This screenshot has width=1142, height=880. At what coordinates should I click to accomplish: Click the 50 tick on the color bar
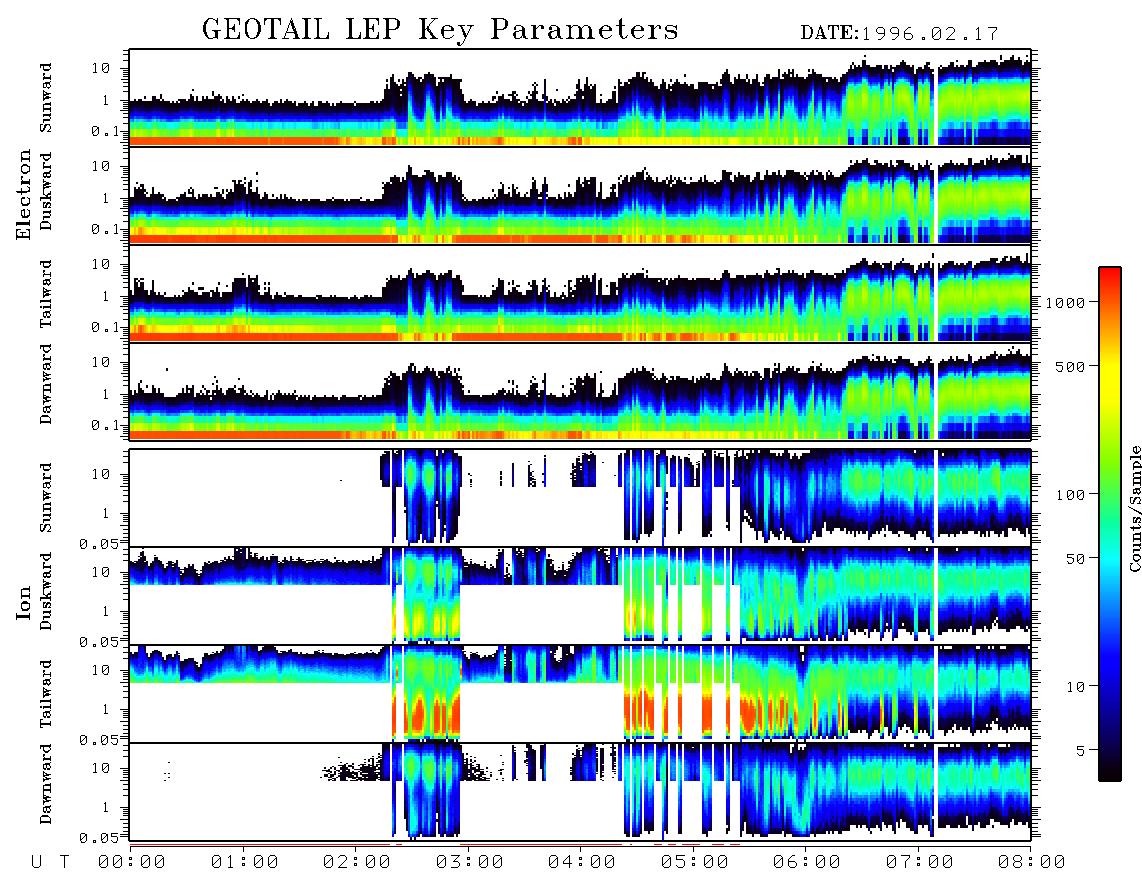pyautogui.click(x=1075, y=559)
